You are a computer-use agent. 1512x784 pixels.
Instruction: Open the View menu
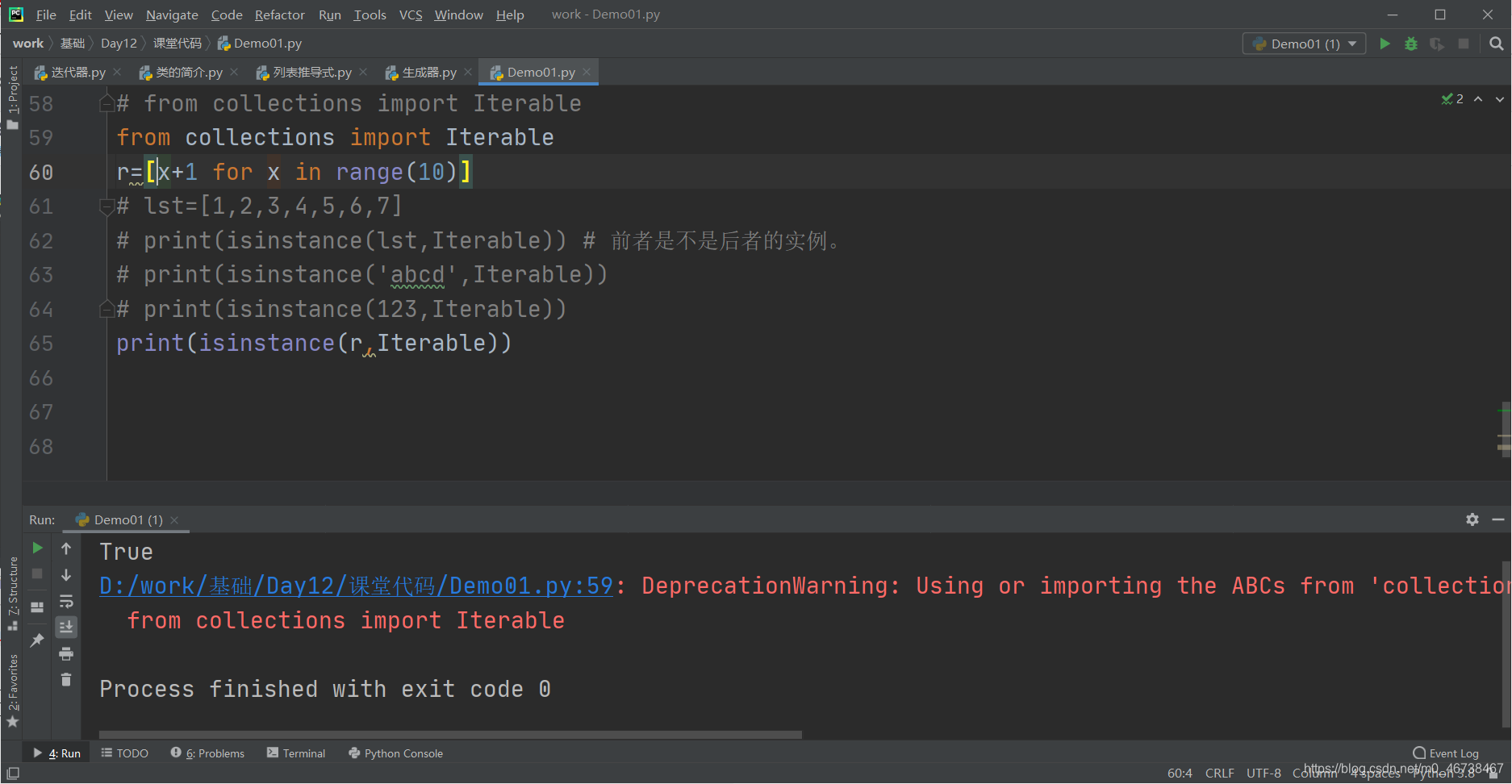pyautogui.click(x=119, y=15)
